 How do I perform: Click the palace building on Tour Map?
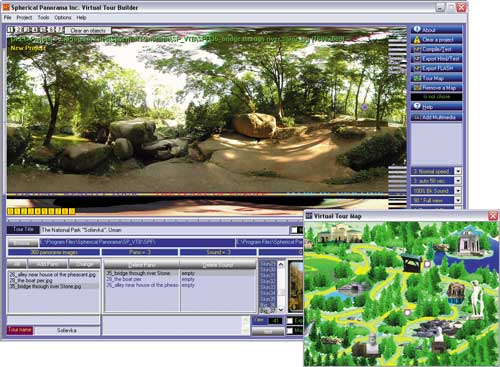tap(340, 233)
